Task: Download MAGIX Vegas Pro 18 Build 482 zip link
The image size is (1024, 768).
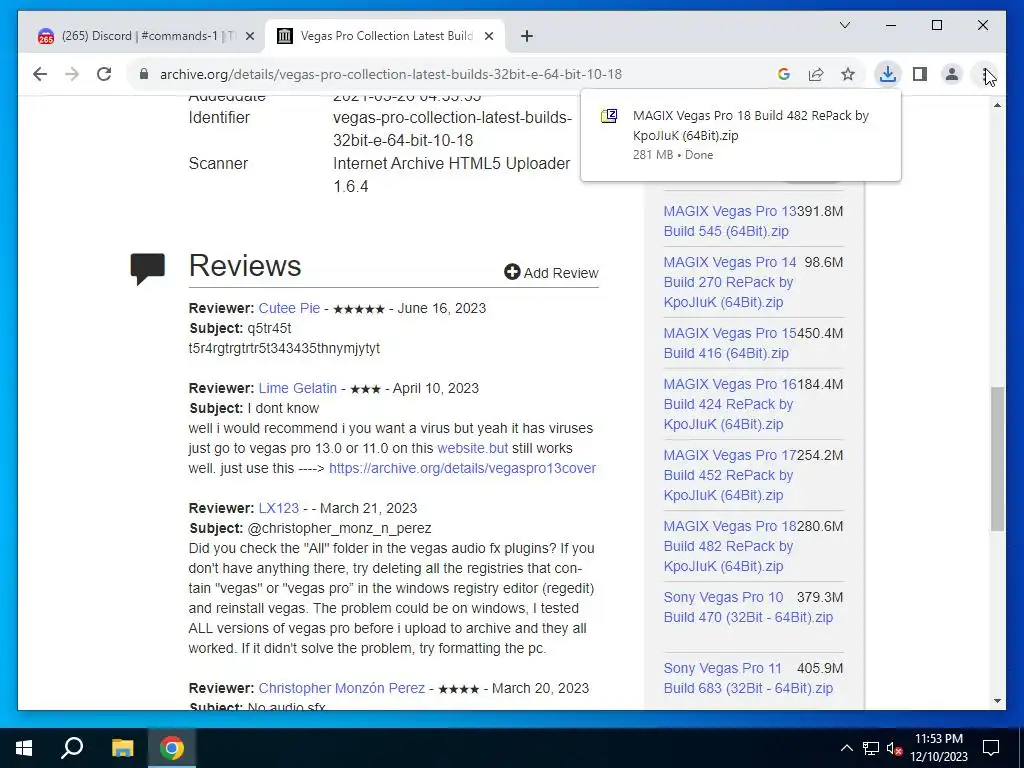Action: (729, 546)
